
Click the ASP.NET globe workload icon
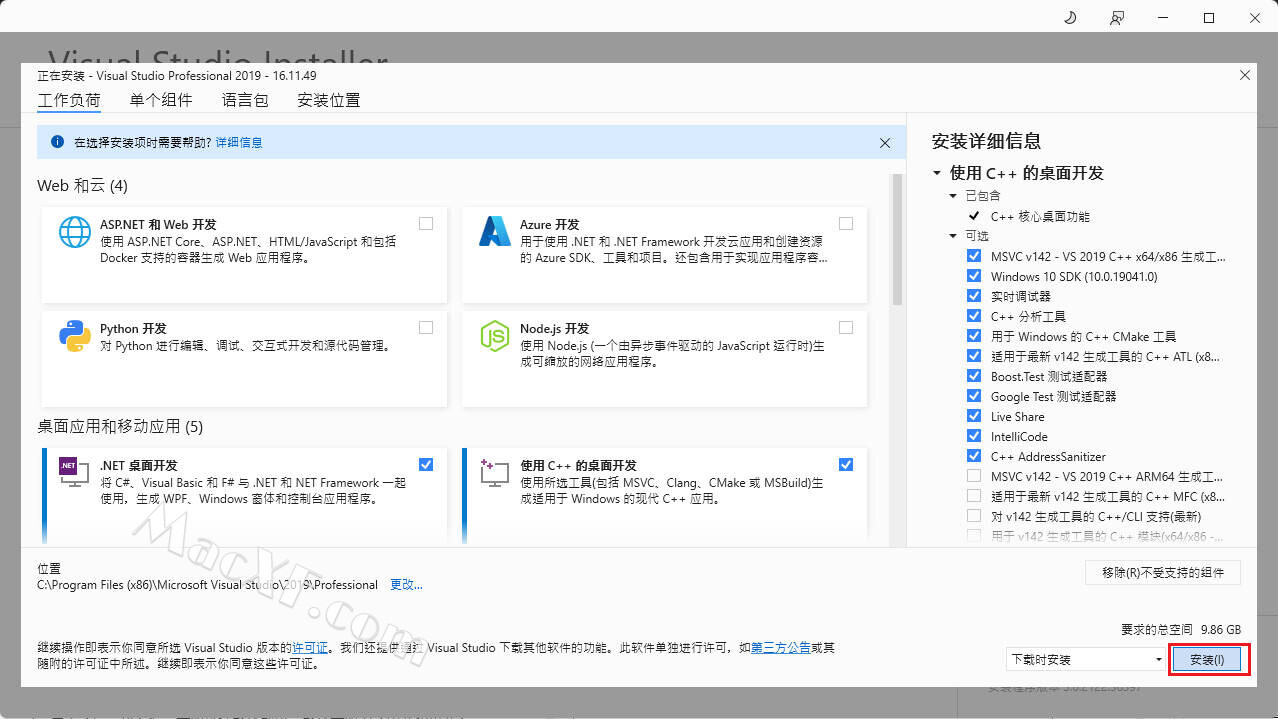tap(75, 232)
